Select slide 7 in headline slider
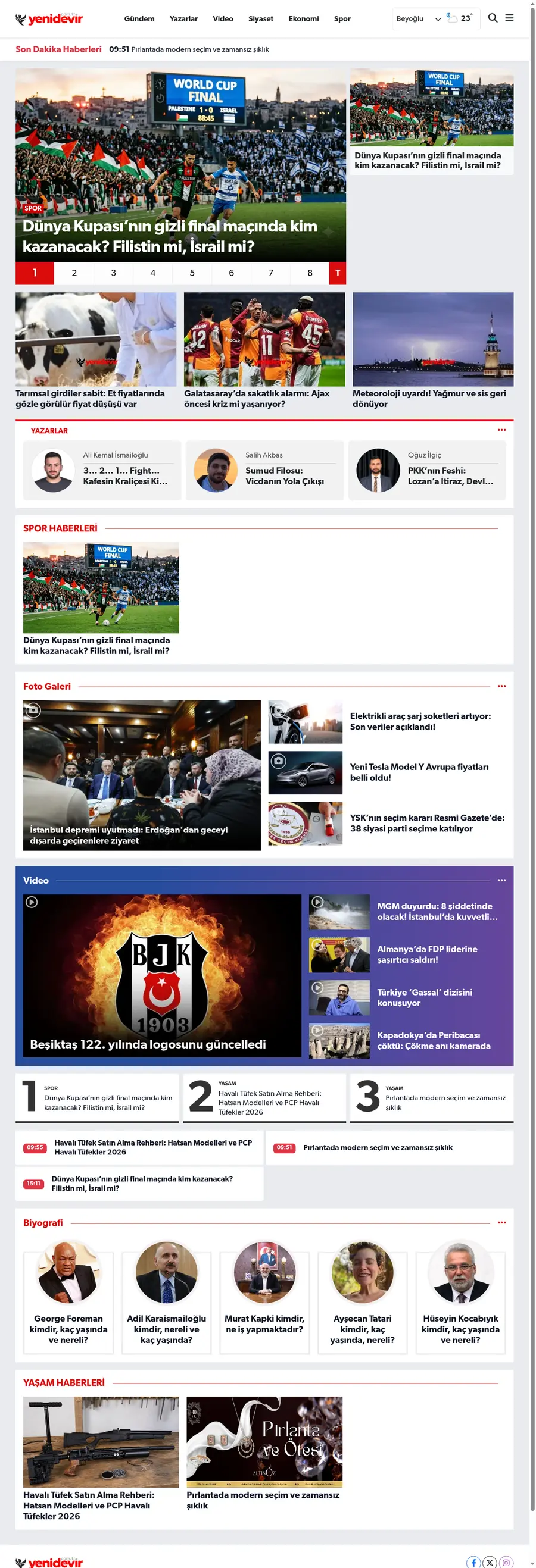This screenshot has height=1568, width=536. (x=270, y=273)
